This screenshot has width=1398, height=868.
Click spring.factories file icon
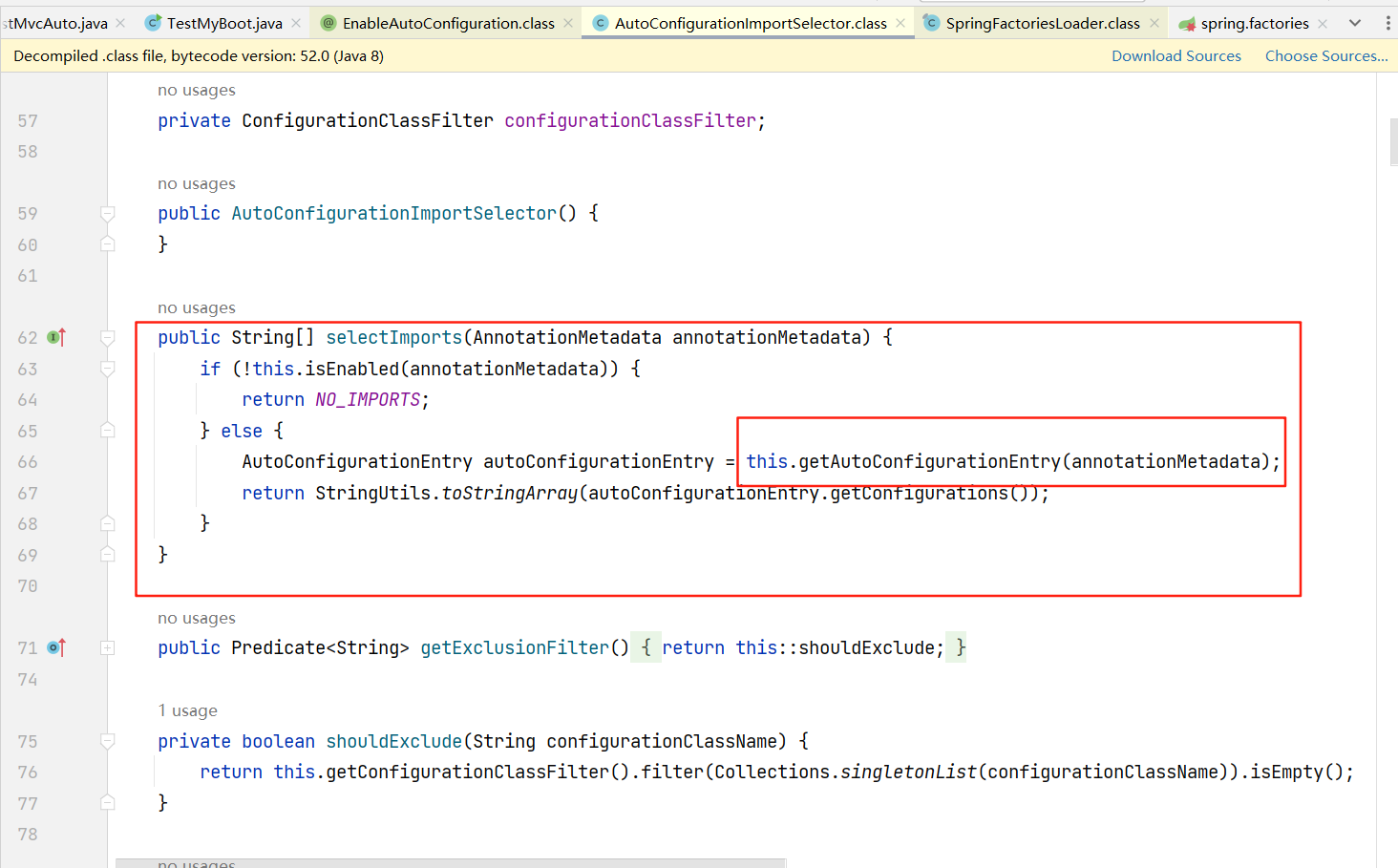coord(1187,23)
